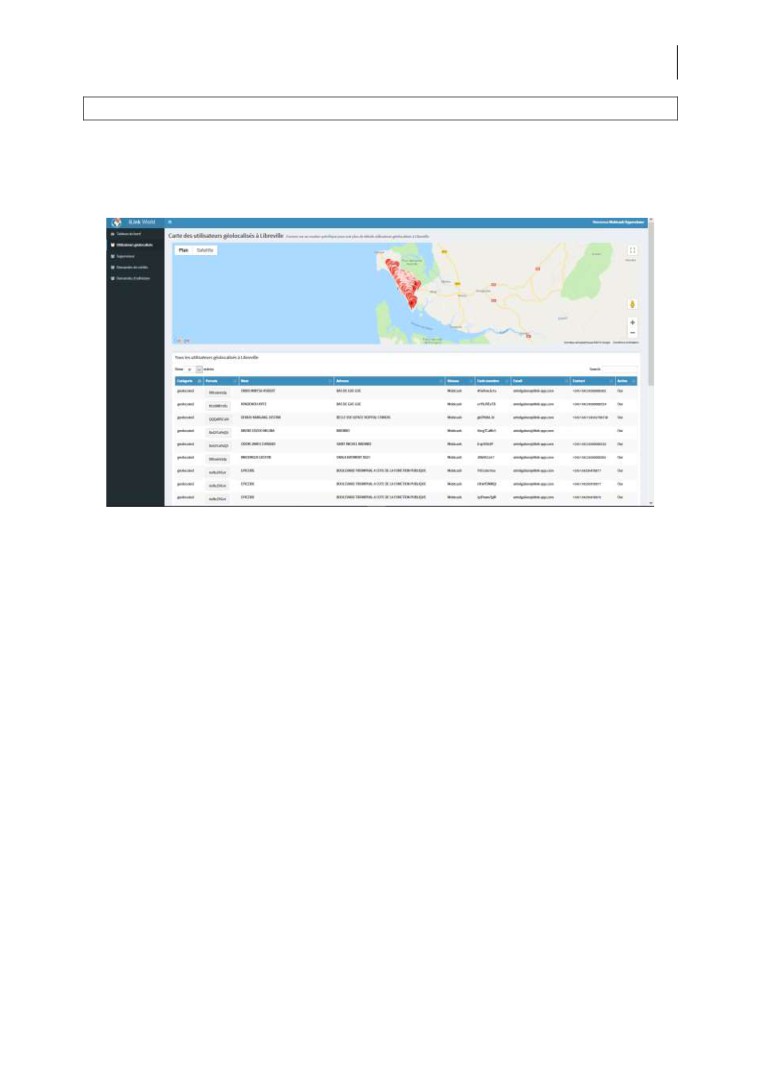761x1075 pixels.
Task: Zoom out with the map minus button
Action: pos(632,332)
